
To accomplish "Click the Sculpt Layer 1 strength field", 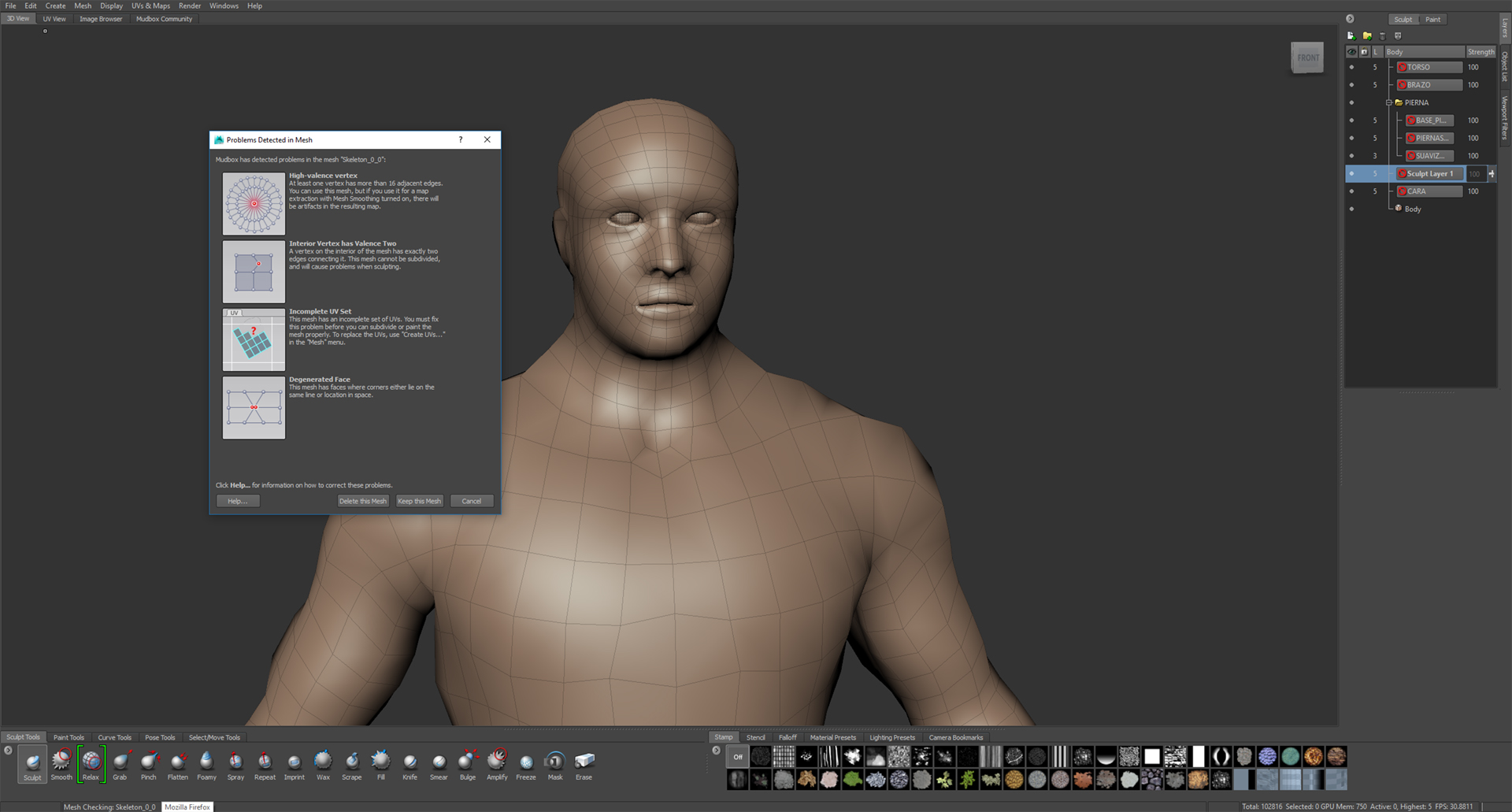I will click(x=1474, y=174).
